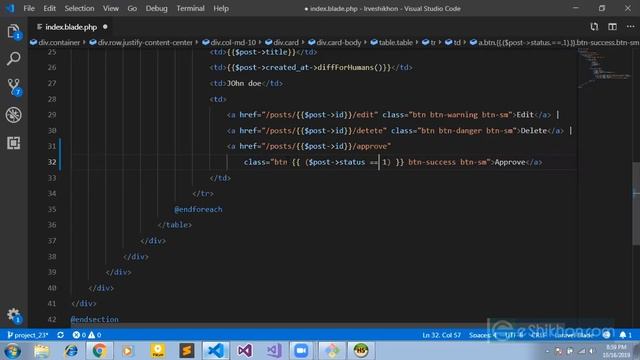Screen dimensions: 640x360
Task: Click Ln 32, Col 57 to go to line
Action: pos(442,335)
